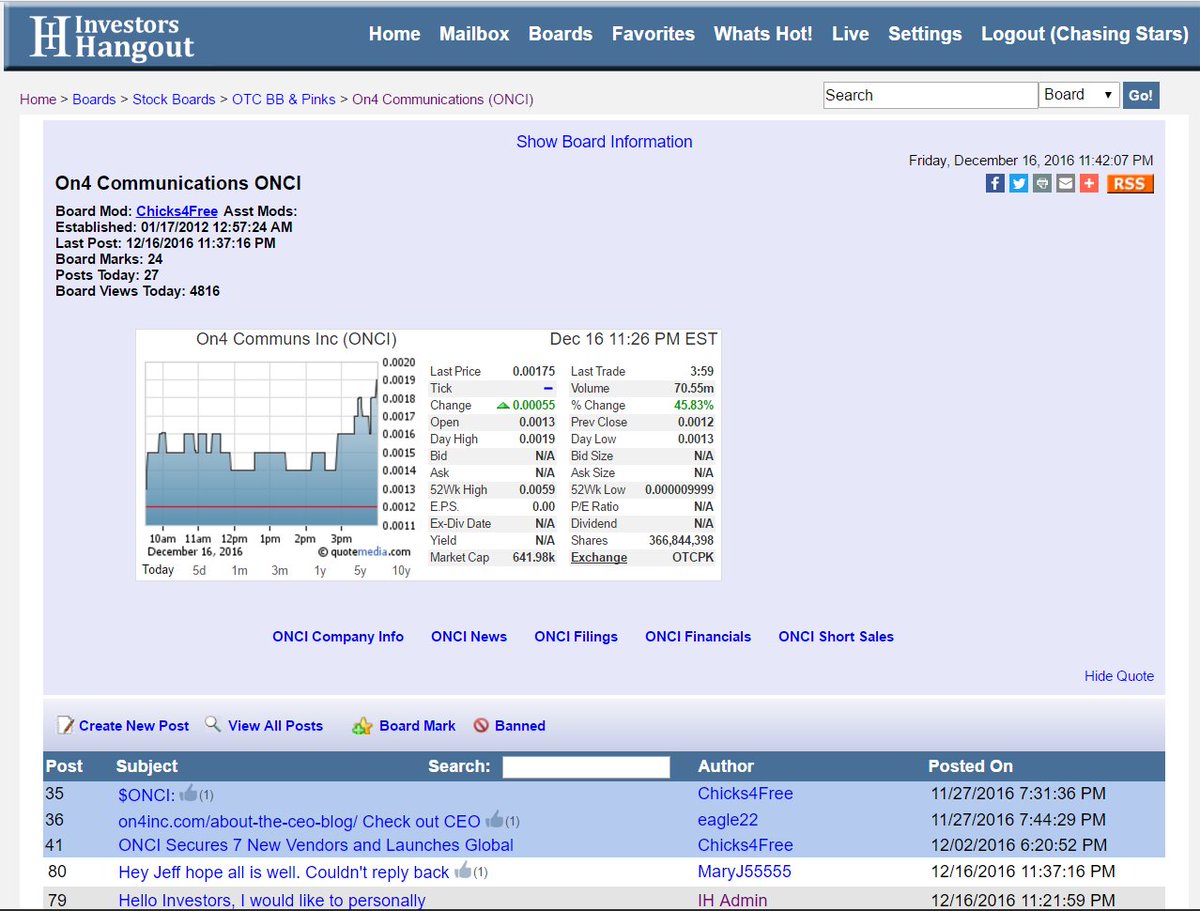Open Live in top navigation
Image resolution: width=1200 pixels, height=911 pixels.
[x=850, y=34]
